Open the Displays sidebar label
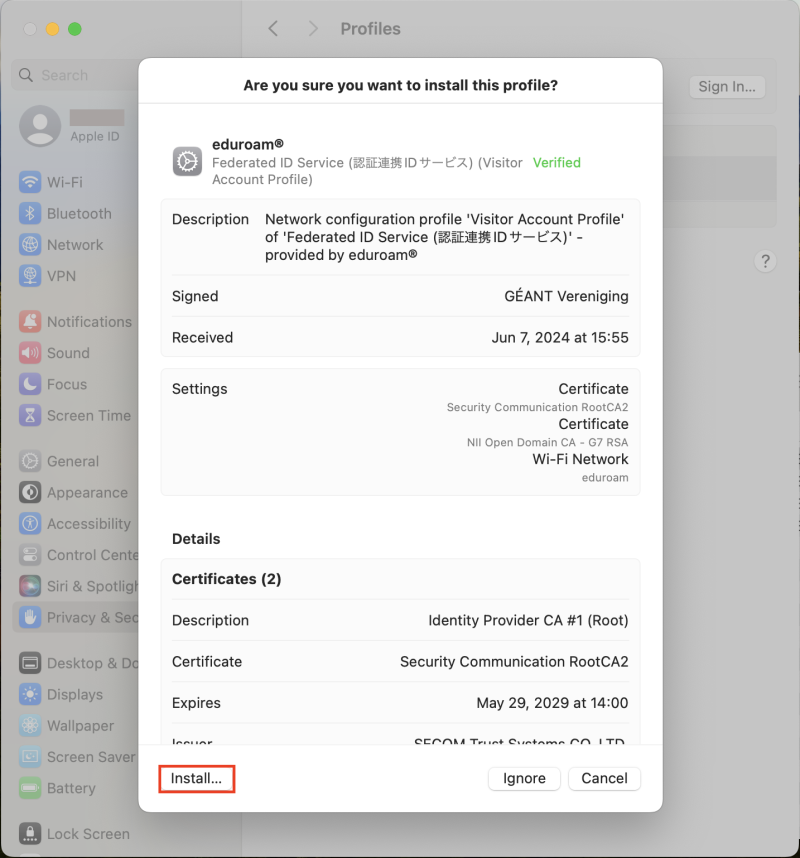Image resolution: width=800 pixels, height=858 pixels. point(75,694)
